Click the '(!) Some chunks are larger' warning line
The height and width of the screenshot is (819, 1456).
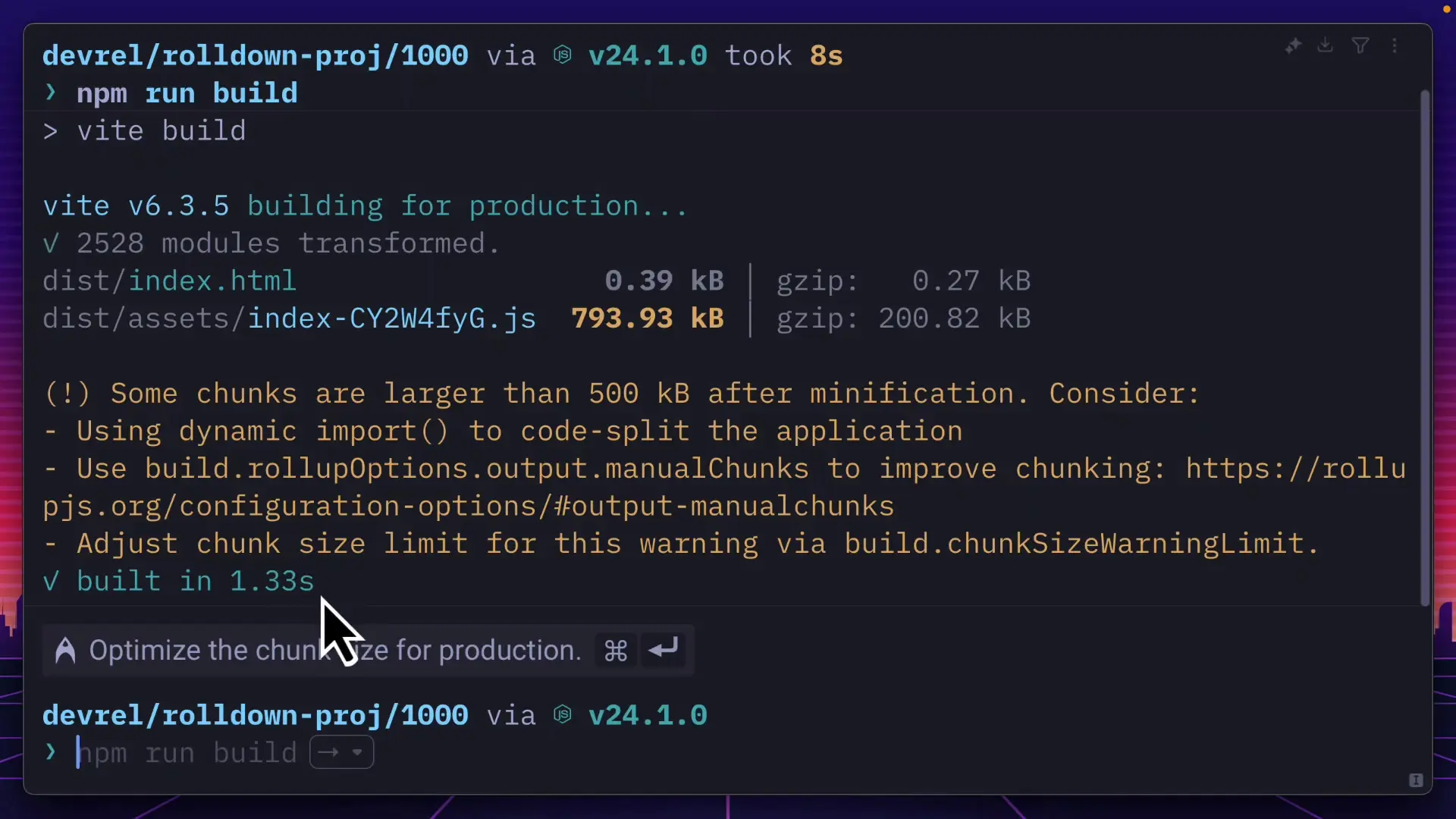(621, 394)
